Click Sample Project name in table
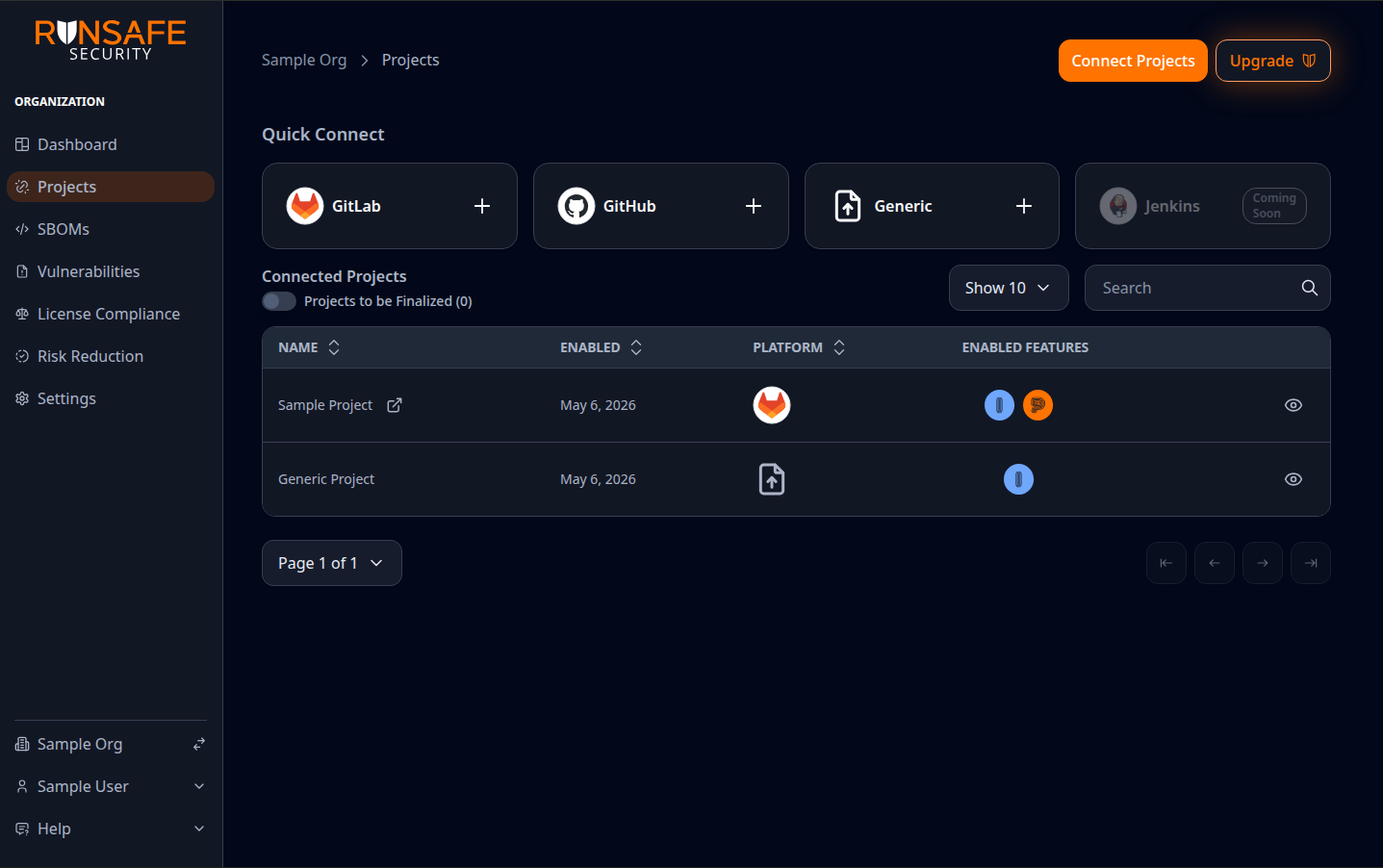 coord(325,405)
